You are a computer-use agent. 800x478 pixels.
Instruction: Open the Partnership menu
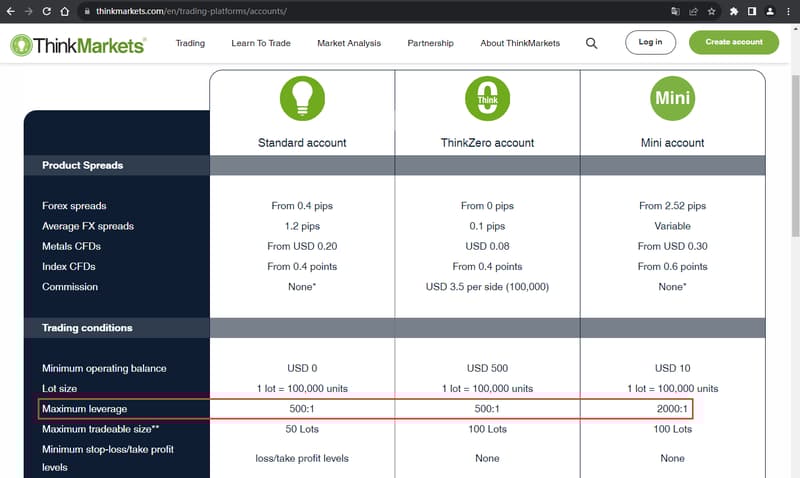(x=430, y=43)
